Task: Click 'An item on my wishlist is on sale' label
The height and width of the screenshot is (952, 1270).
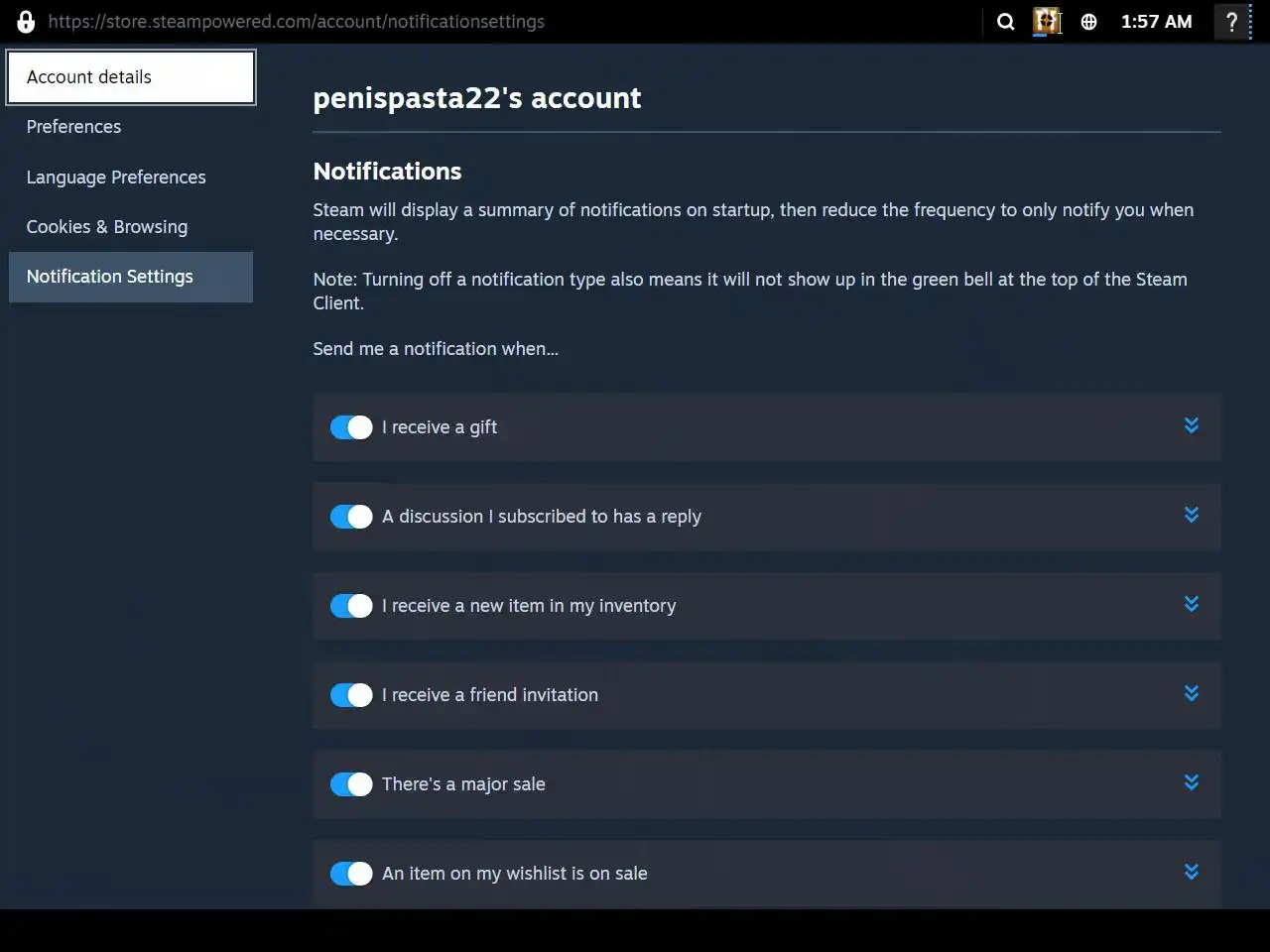Action: 515,874
